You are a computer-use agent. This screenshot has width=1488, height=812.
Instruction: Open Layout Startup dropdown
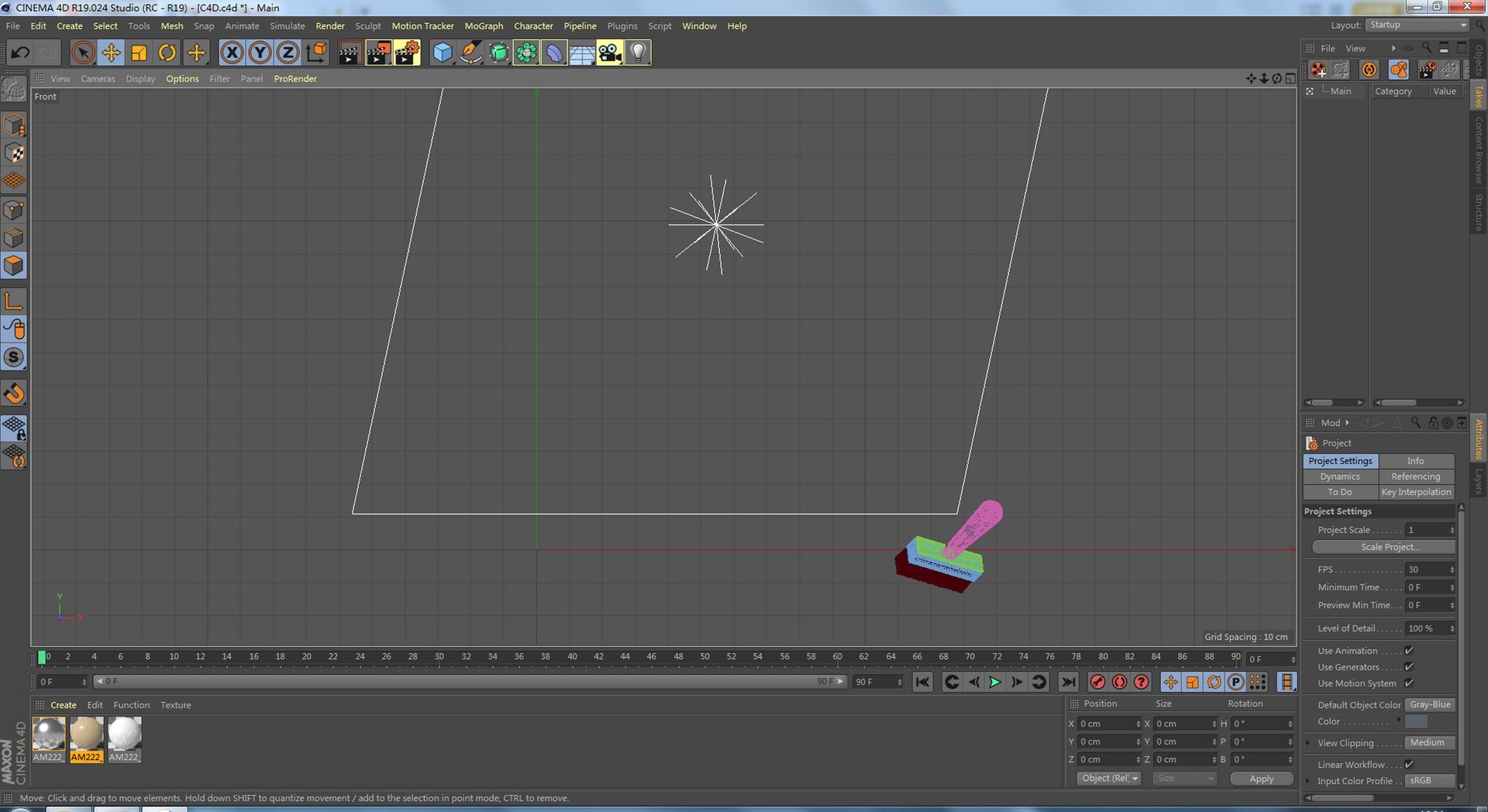(1417, 26)
